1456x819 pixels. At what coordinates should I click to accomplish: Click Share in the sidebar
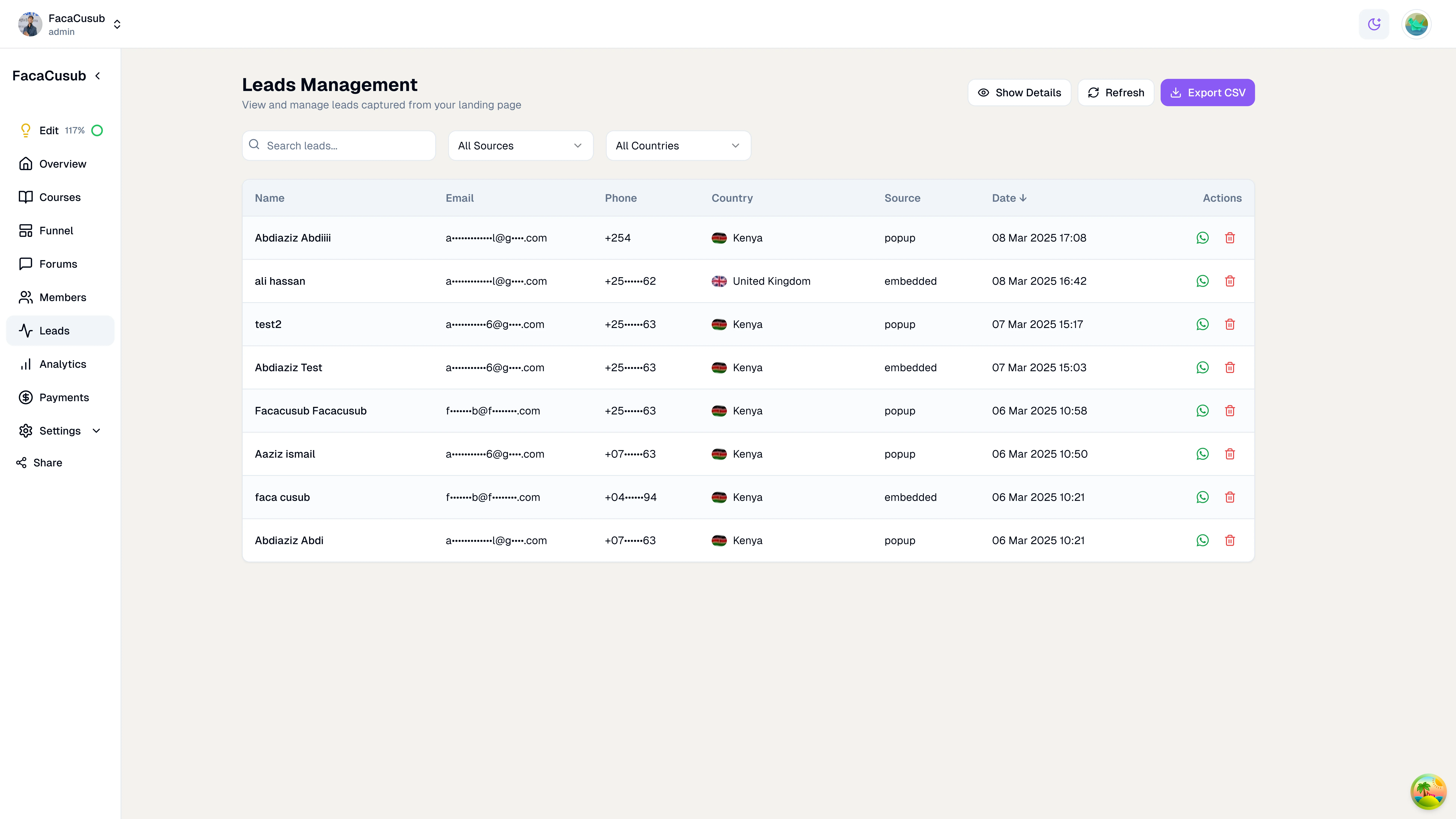point(40,463)
